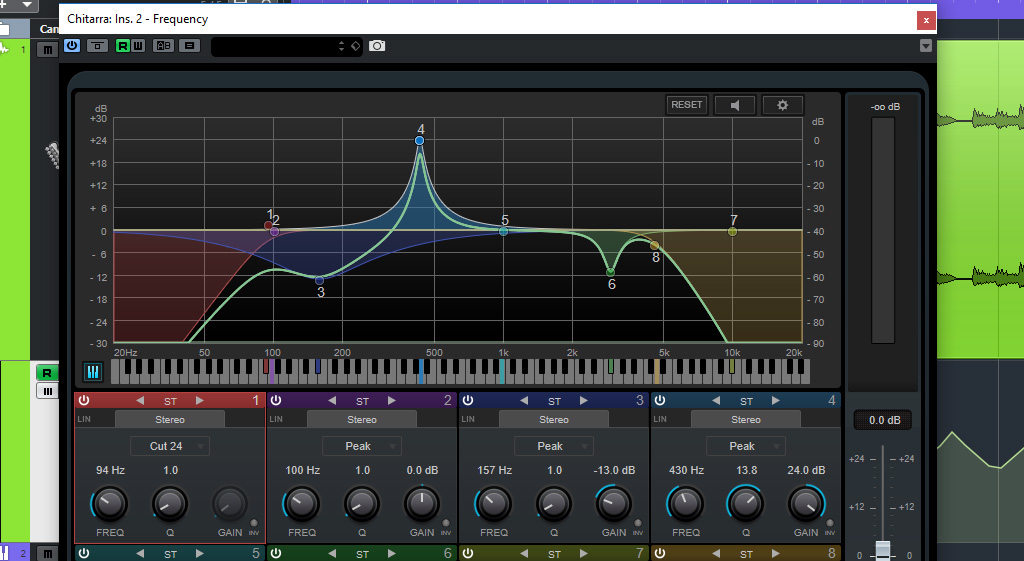The width and height of the screenshot is (1024, 561).
Task: Toggle band 5 power button
Action: pyautogui.click(x=84, y=553)
